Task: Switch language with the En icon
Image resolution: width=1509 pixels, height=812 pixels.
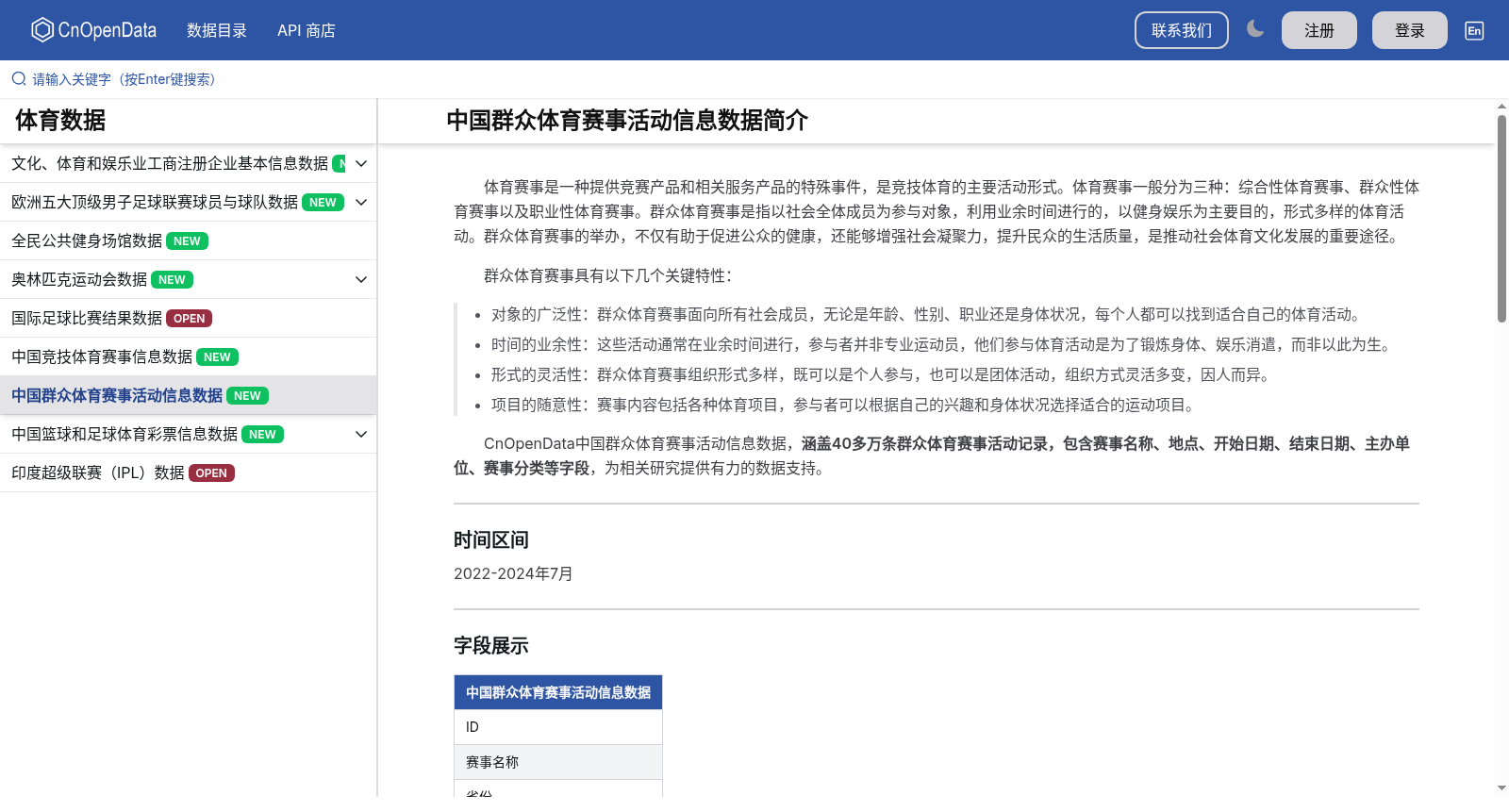Action: [x=1474, y=30]
